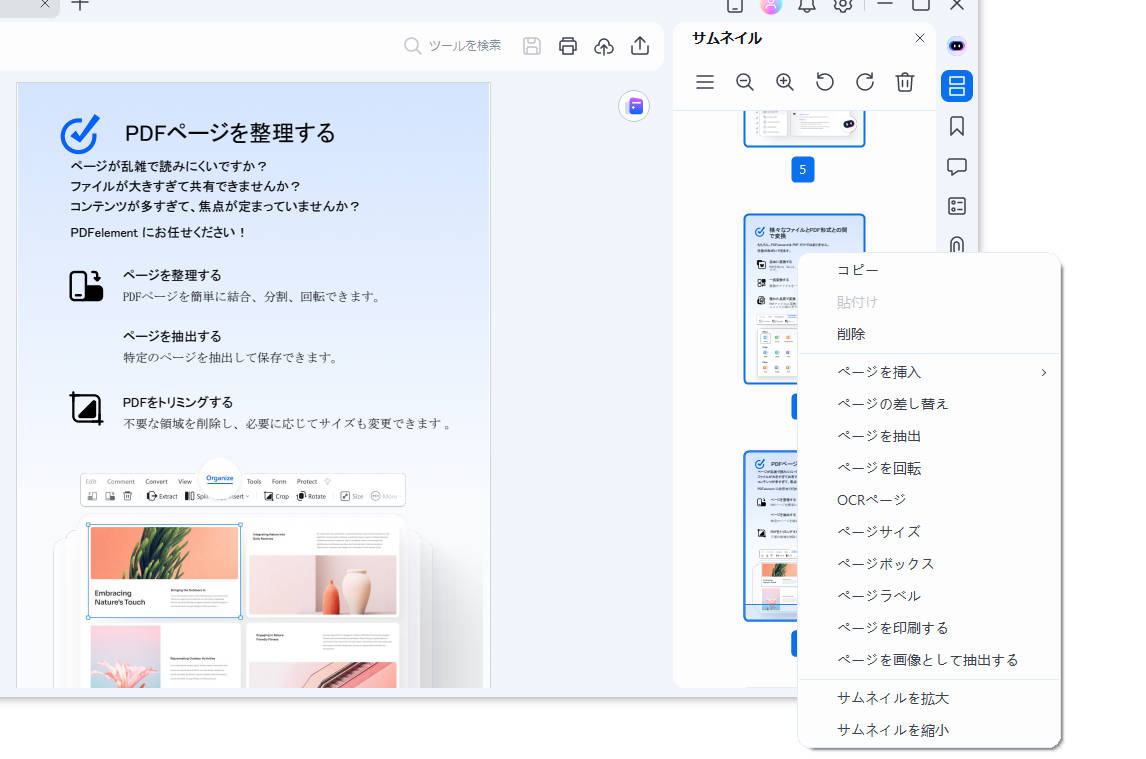Select the page 5 thumbnail

tap(803, 127)
